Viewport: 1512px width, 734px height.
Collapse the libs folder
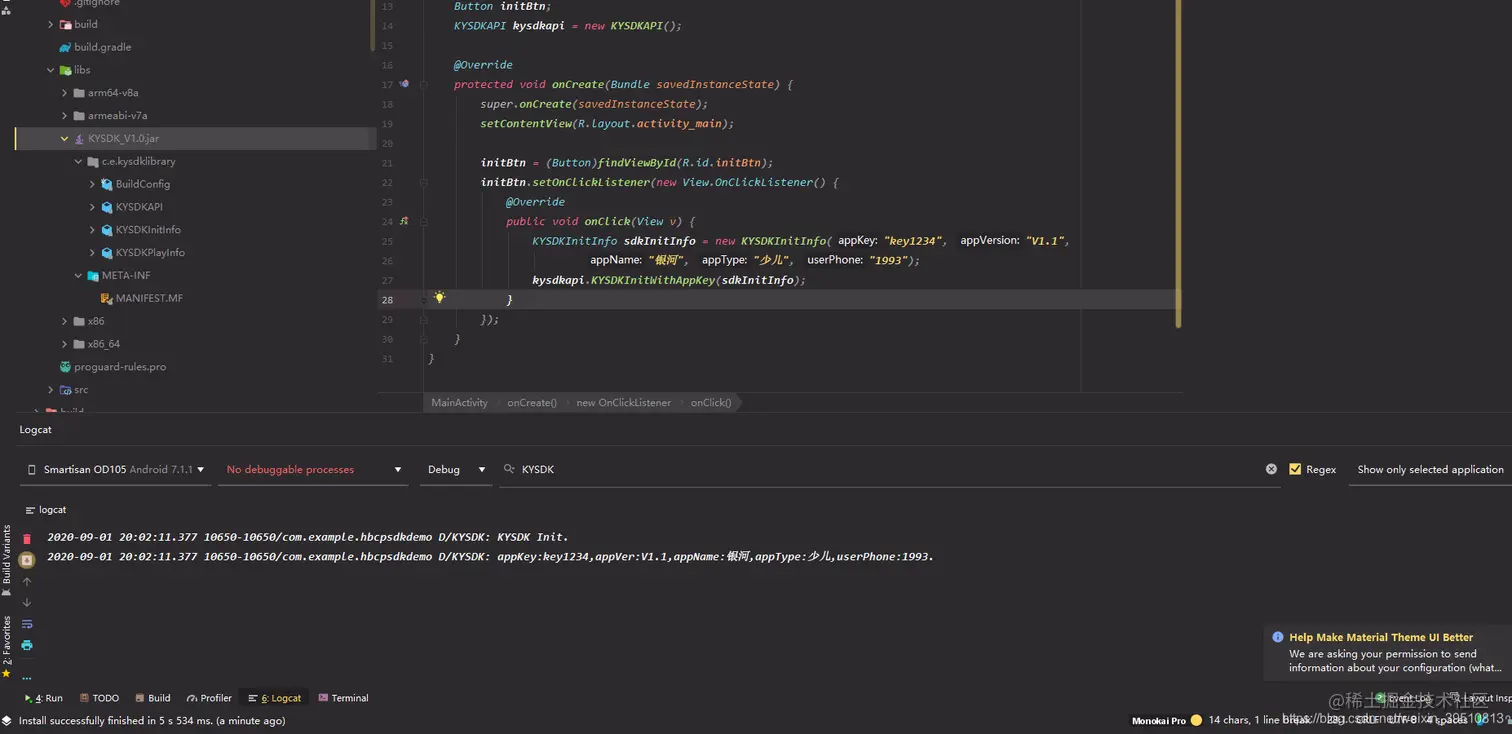pyautogui.click(x=51, y=70)
